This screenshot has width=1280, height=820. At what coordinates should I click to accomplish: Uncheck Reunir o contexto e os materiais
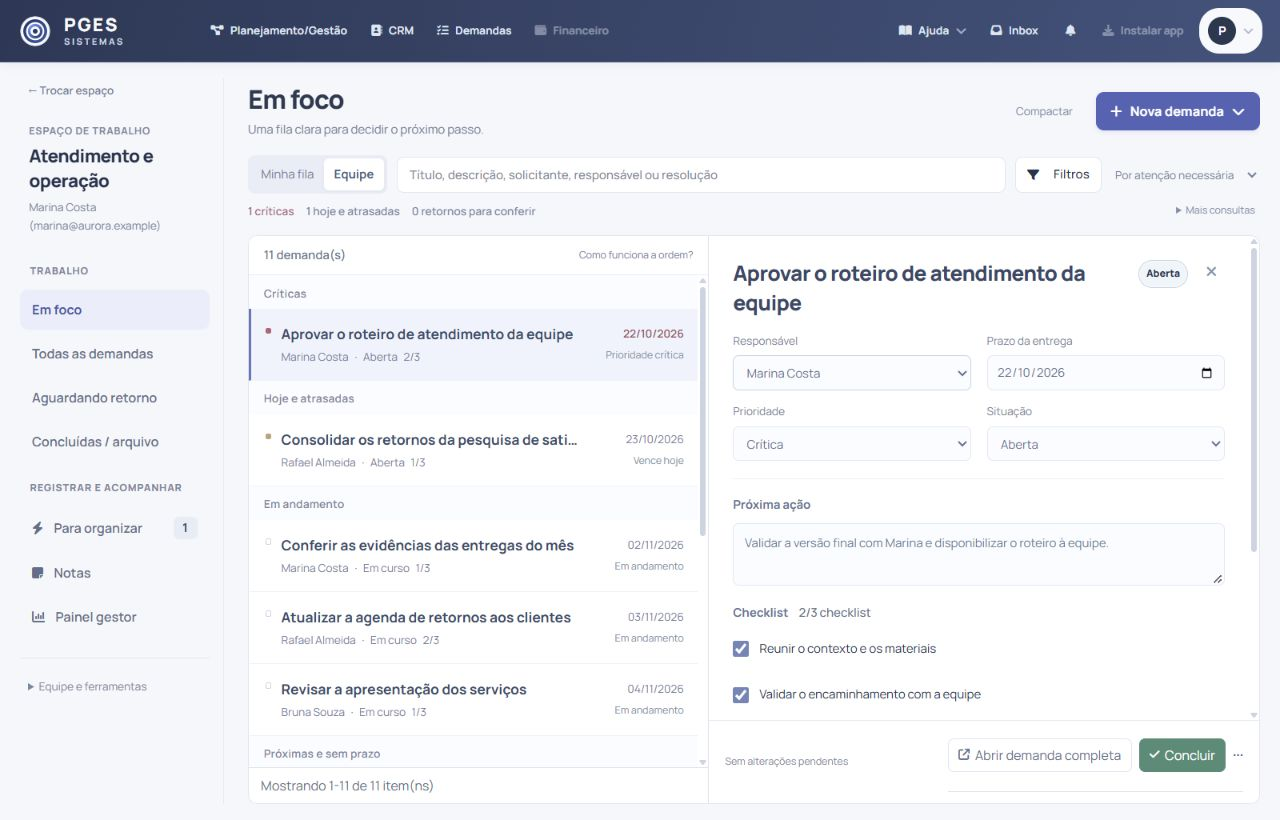coord(741,649)
